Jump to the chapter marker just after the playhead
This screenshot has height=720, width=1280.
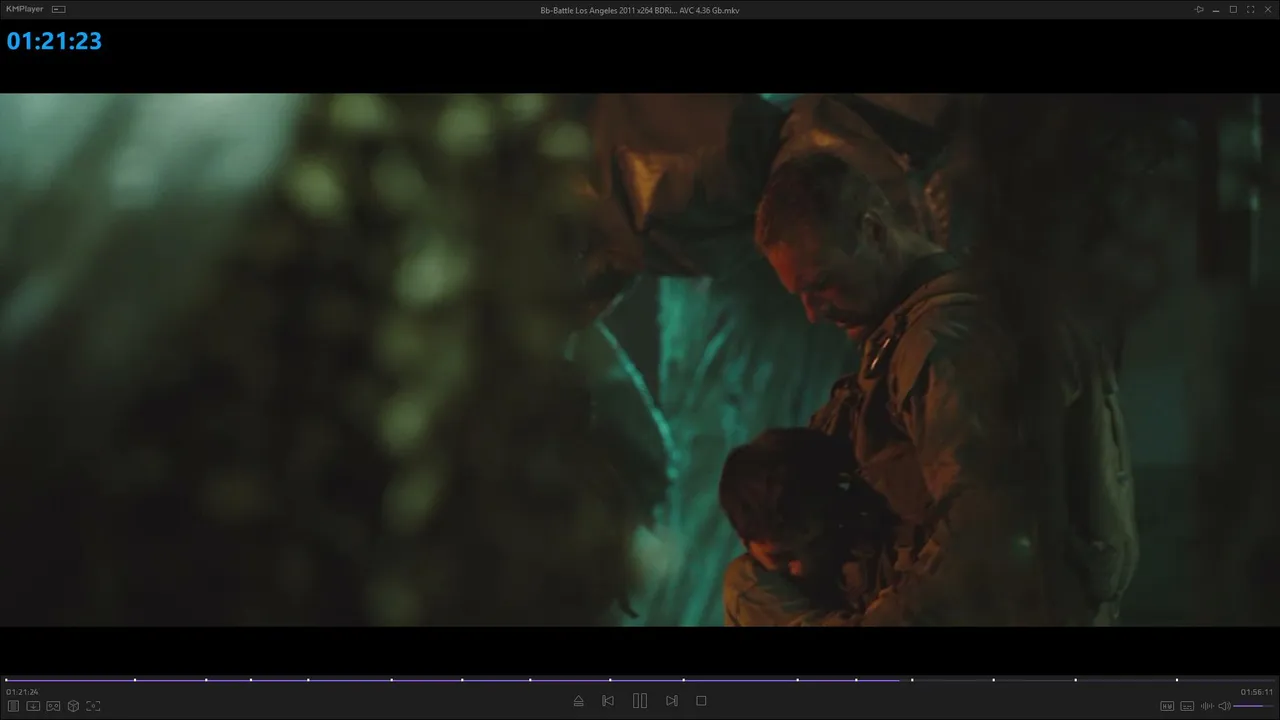click(912, 680)
